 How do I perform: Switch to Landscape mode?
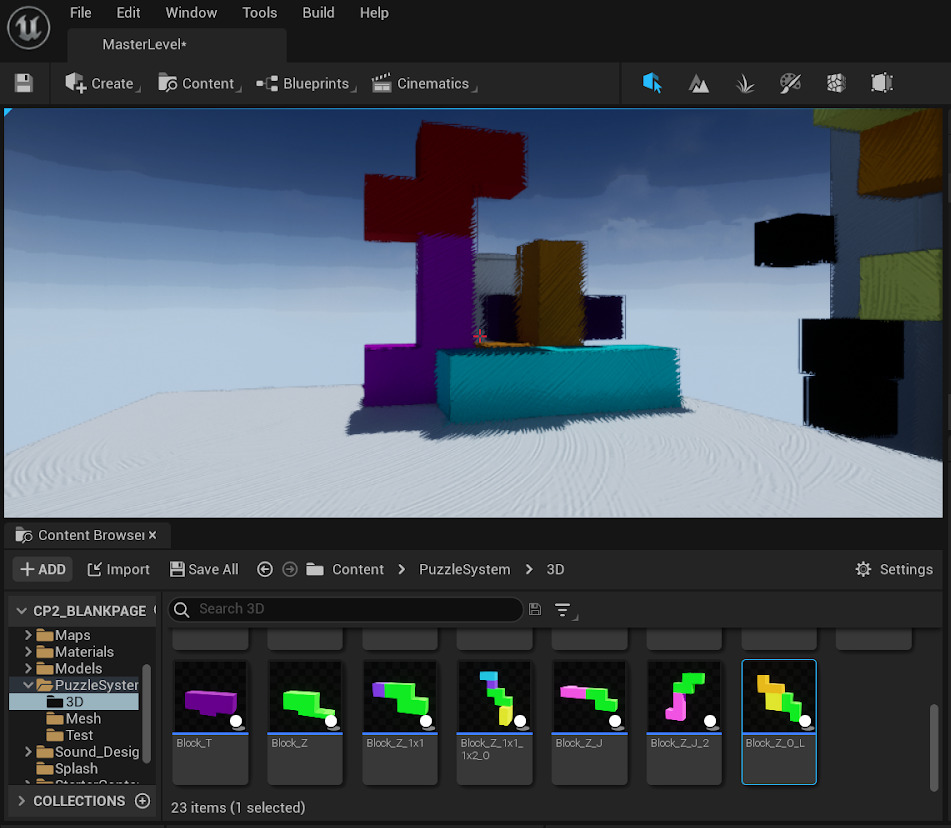click(x=699, y=84)
